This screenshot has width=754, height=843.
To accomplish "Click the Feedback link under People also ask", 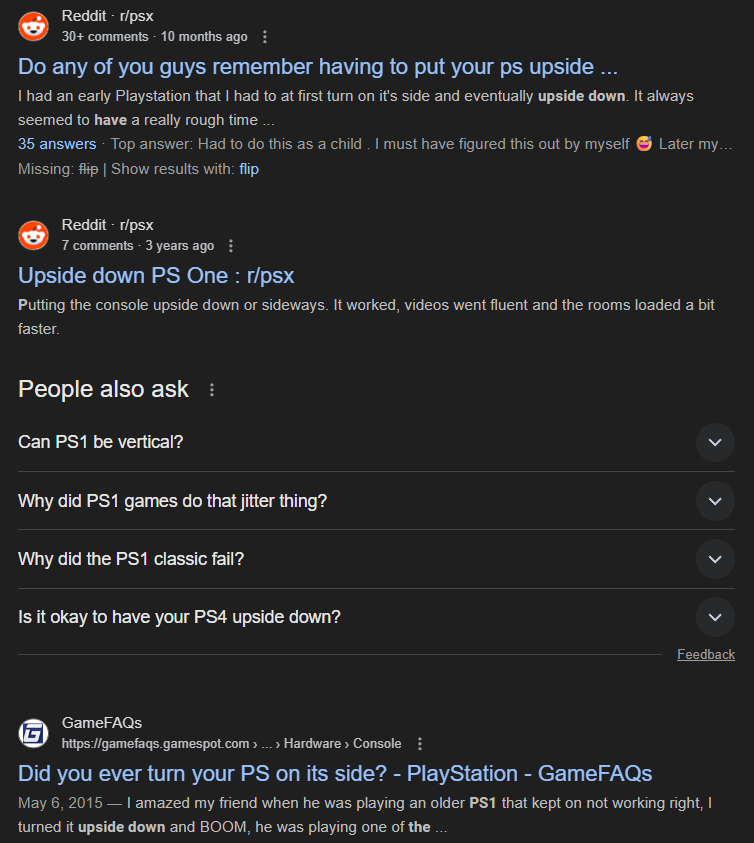I will (x=706, y=654).
